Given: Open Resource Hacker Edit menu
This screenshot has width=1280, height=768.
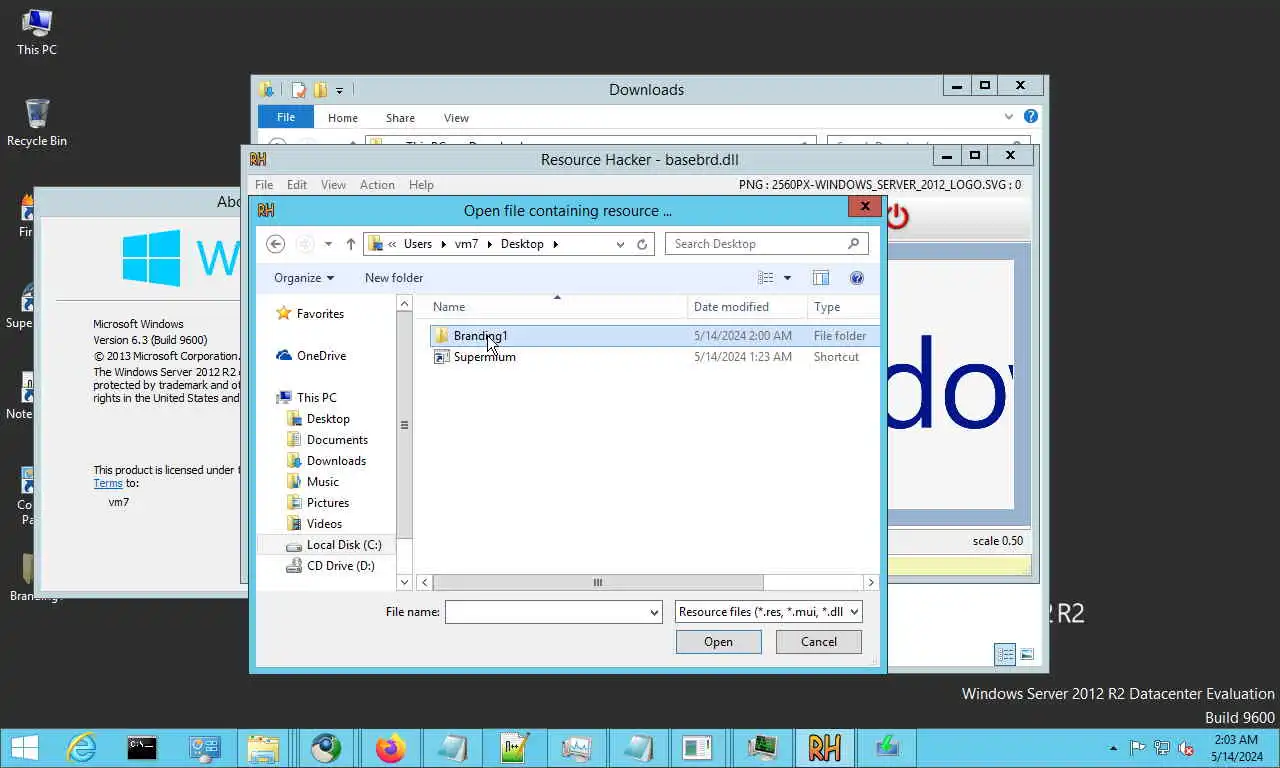Looking at the screenshot, I should pyautogui.click(x=297, y=185).
